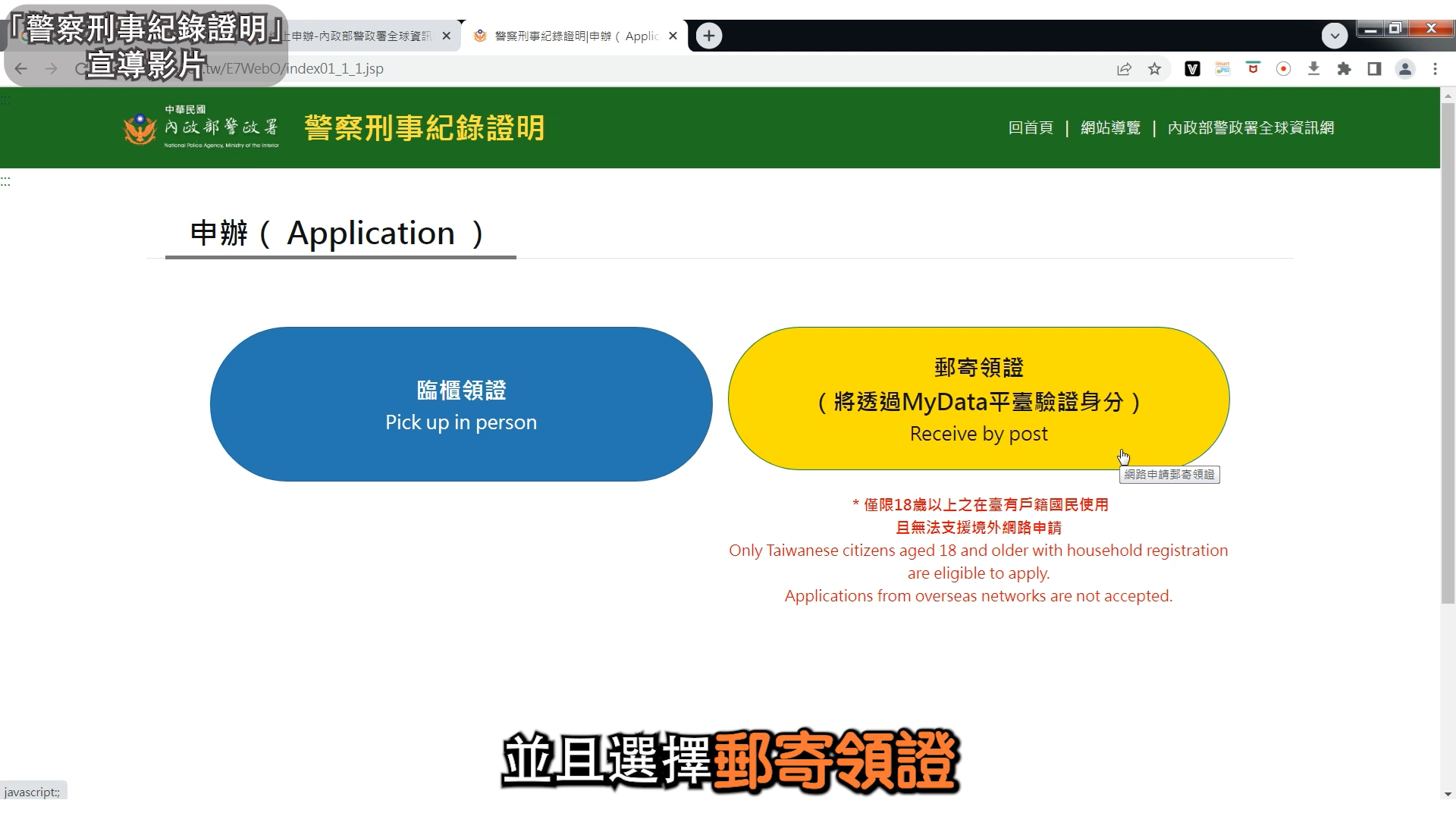Image resolution: width=1456 pixels, height=819 pixels.
Task: Go to 回首頁 link
Action: coord(1031,128)
